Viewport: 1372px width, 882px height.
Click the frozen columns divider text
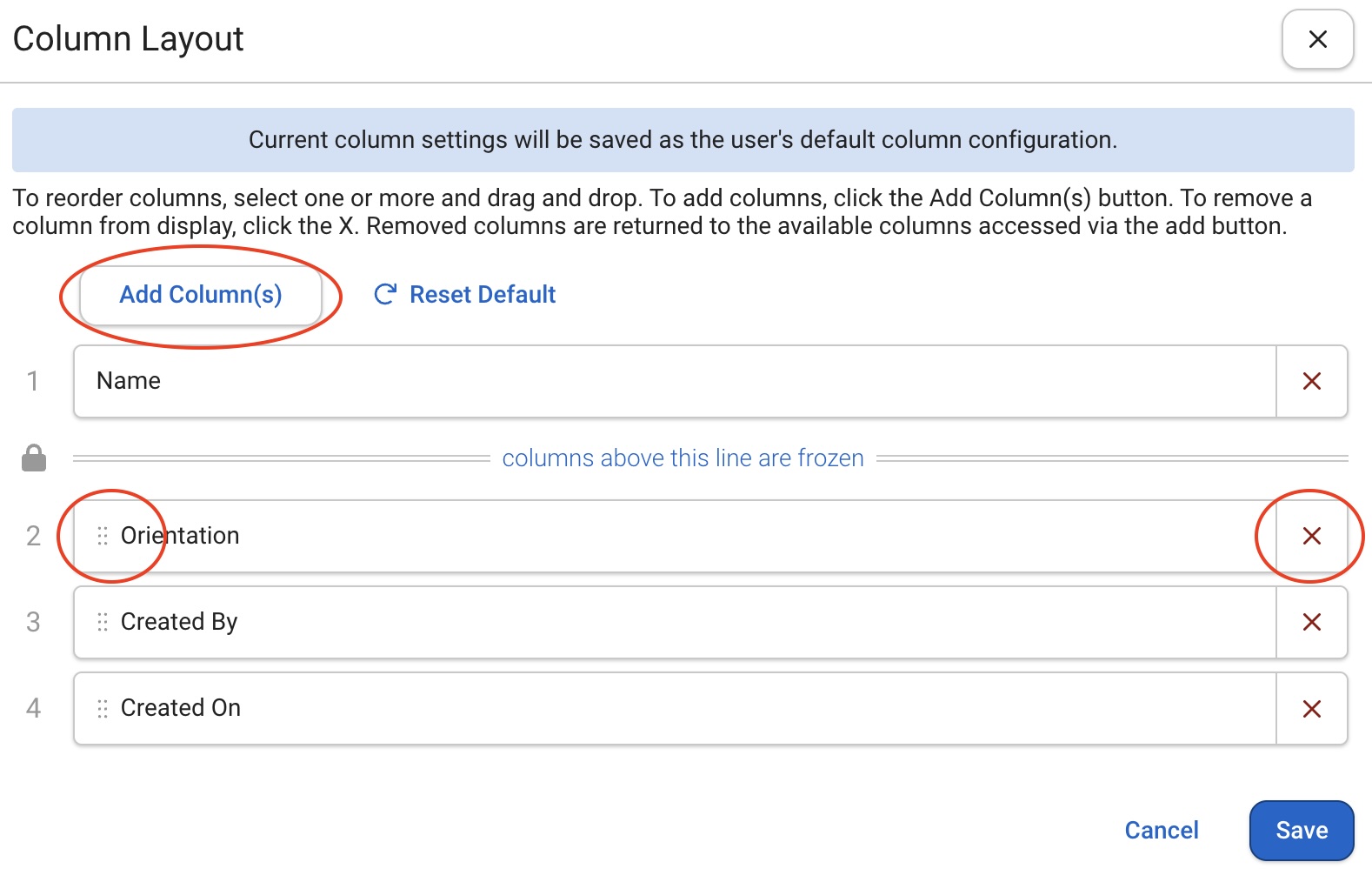[x=683, y=458]
